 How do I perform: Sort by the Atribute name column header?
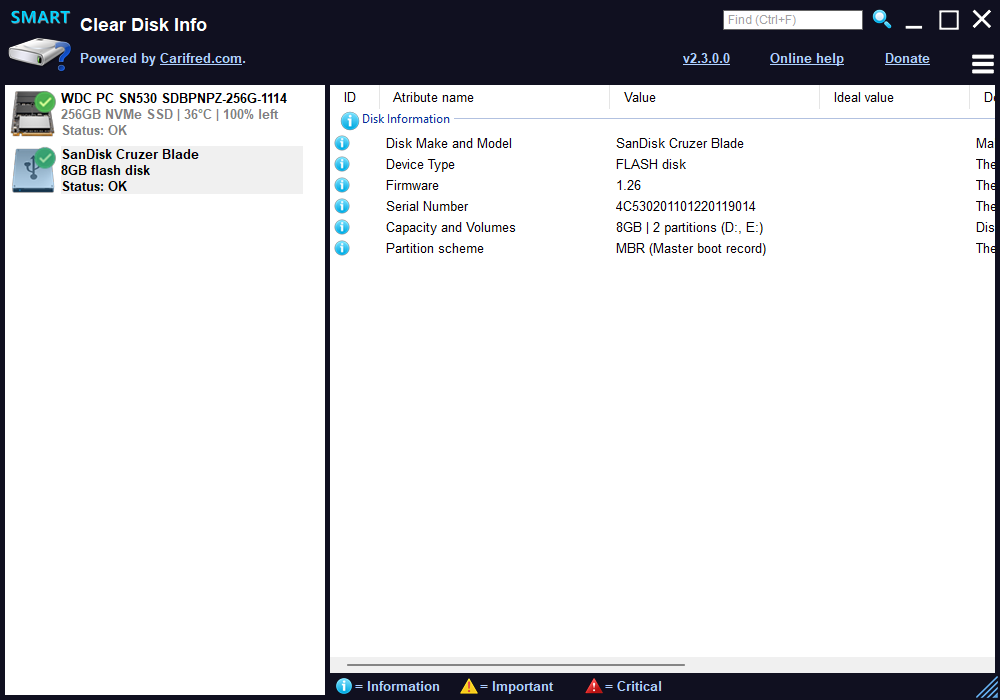click(x=494, y=98)
